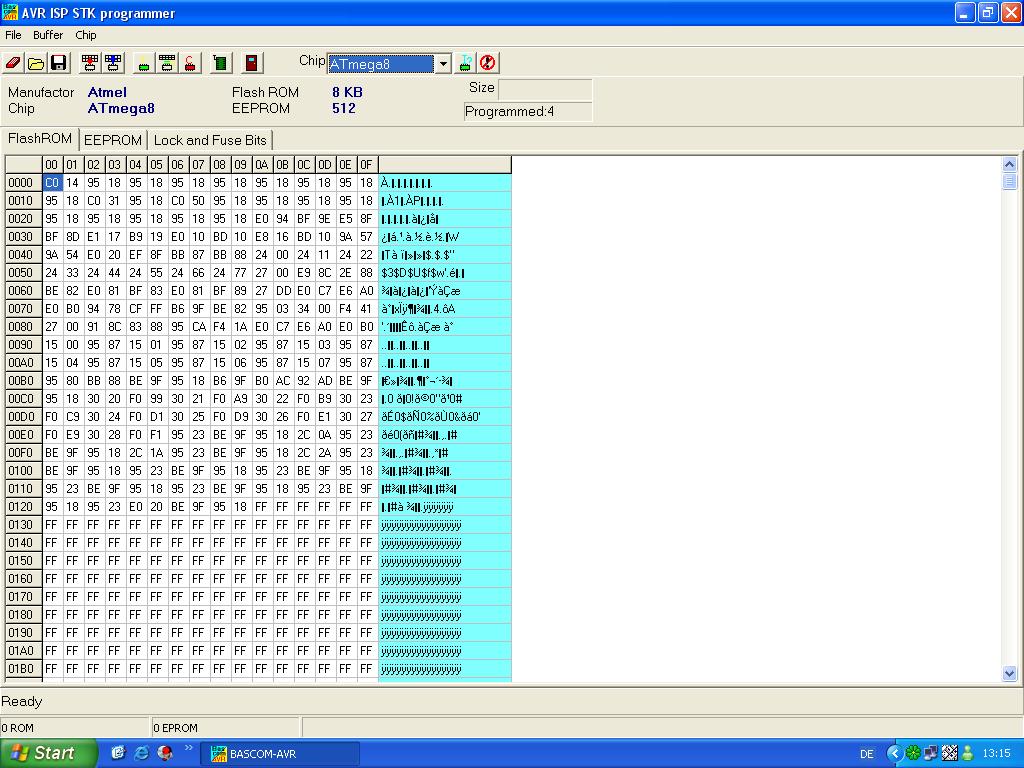Click the red prohibited reset chip icon
This screenshot has width=1024, height=768.
tap(487, 63)
